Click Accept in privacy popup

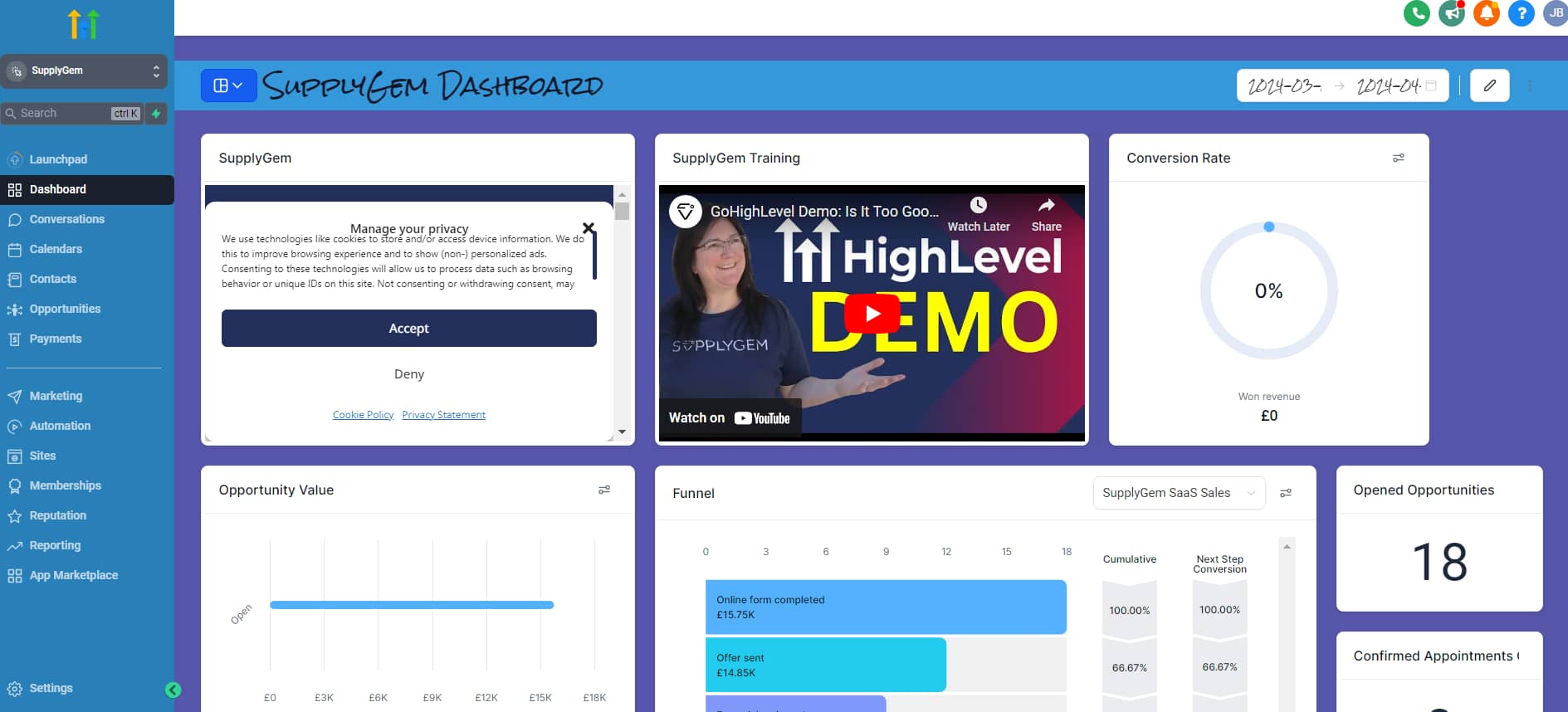[x=408, y=329]
